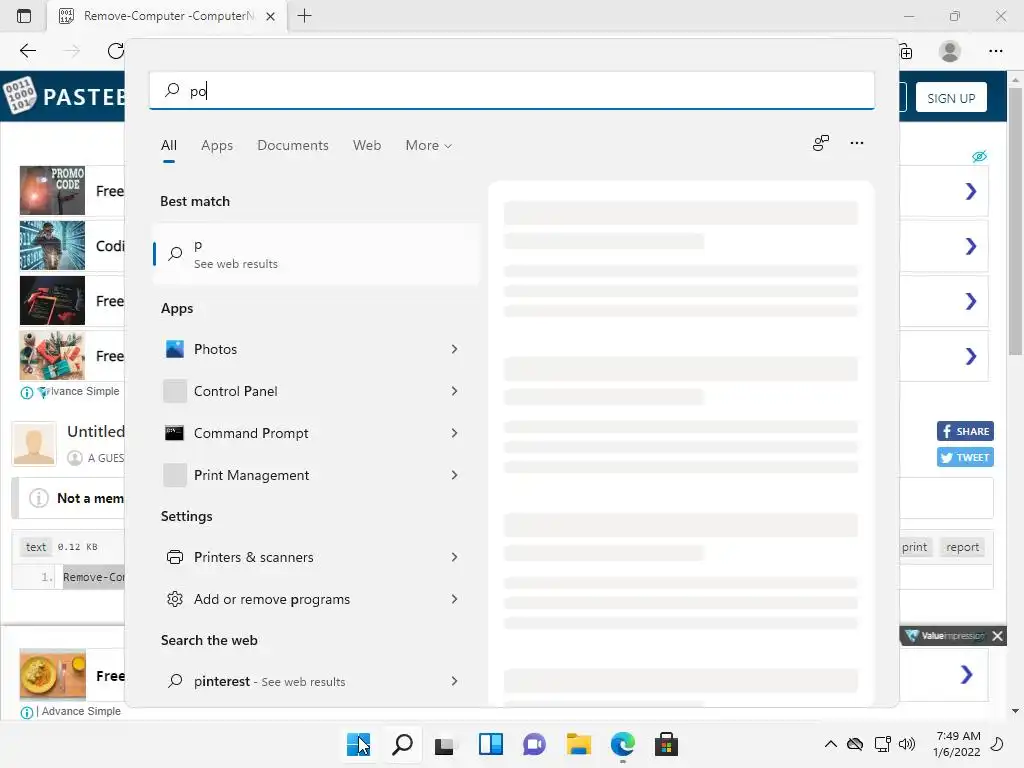Expand Add or remove programs arrow

click(x=455, y=599)
